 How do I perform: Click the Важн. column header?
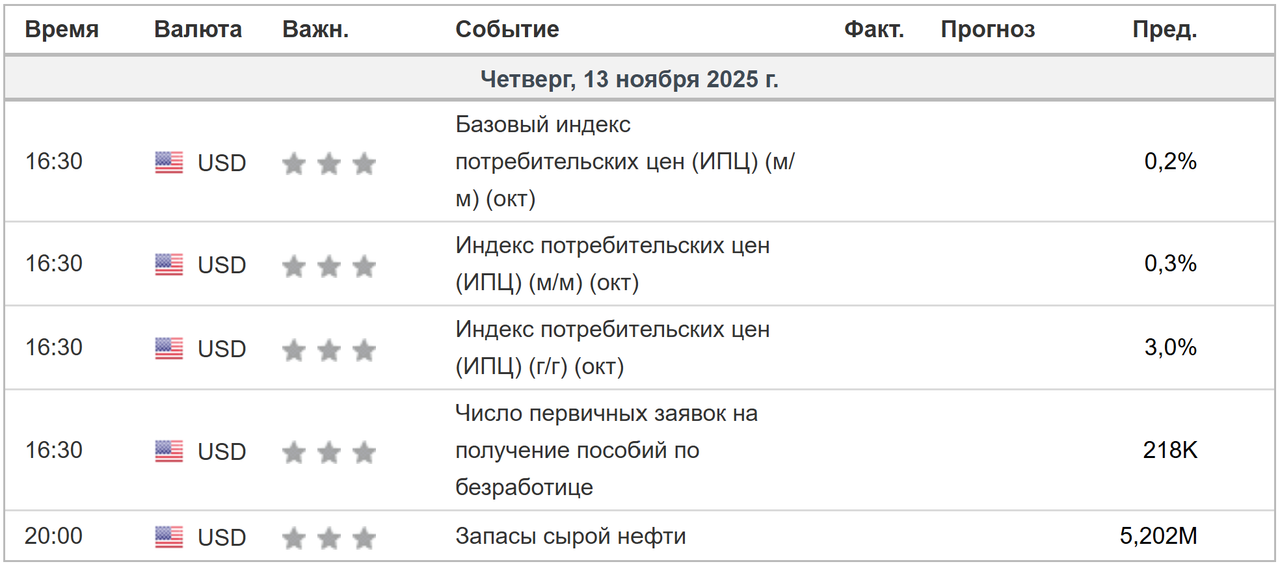click(x=316, y=30)
